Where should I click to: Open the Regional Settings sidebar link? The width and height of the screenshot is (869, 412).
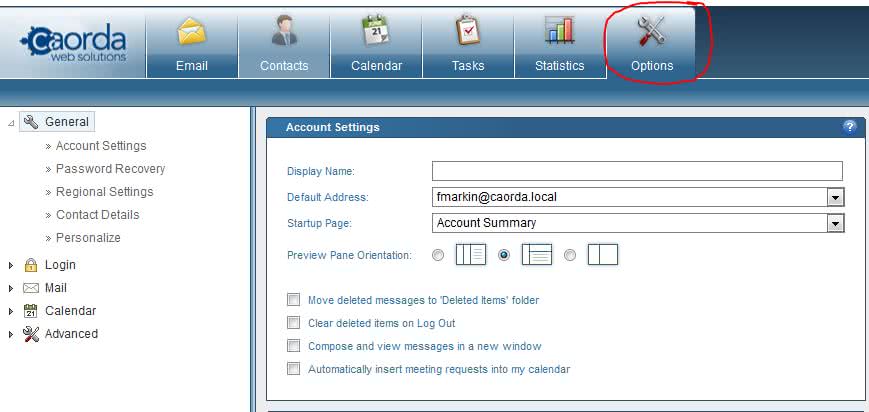(104, 192)
